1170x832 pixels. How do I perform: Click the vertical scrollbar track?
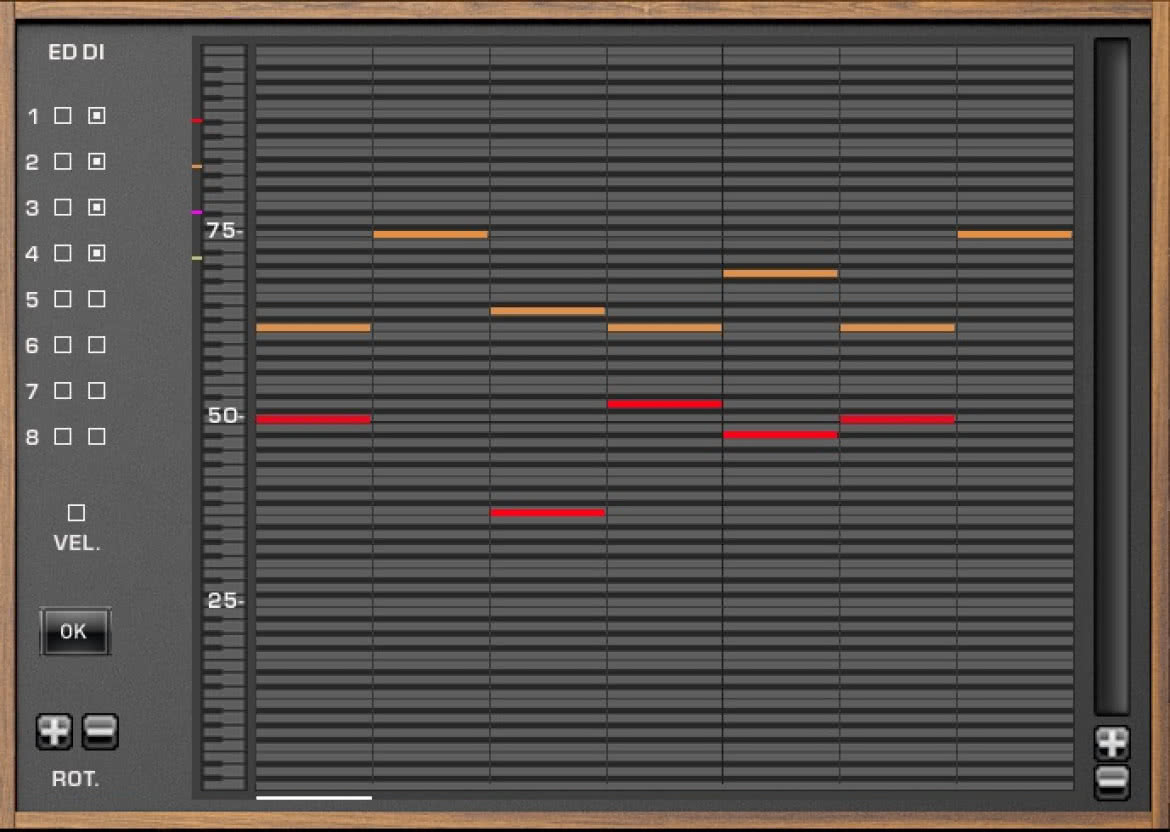point(1112,377)
